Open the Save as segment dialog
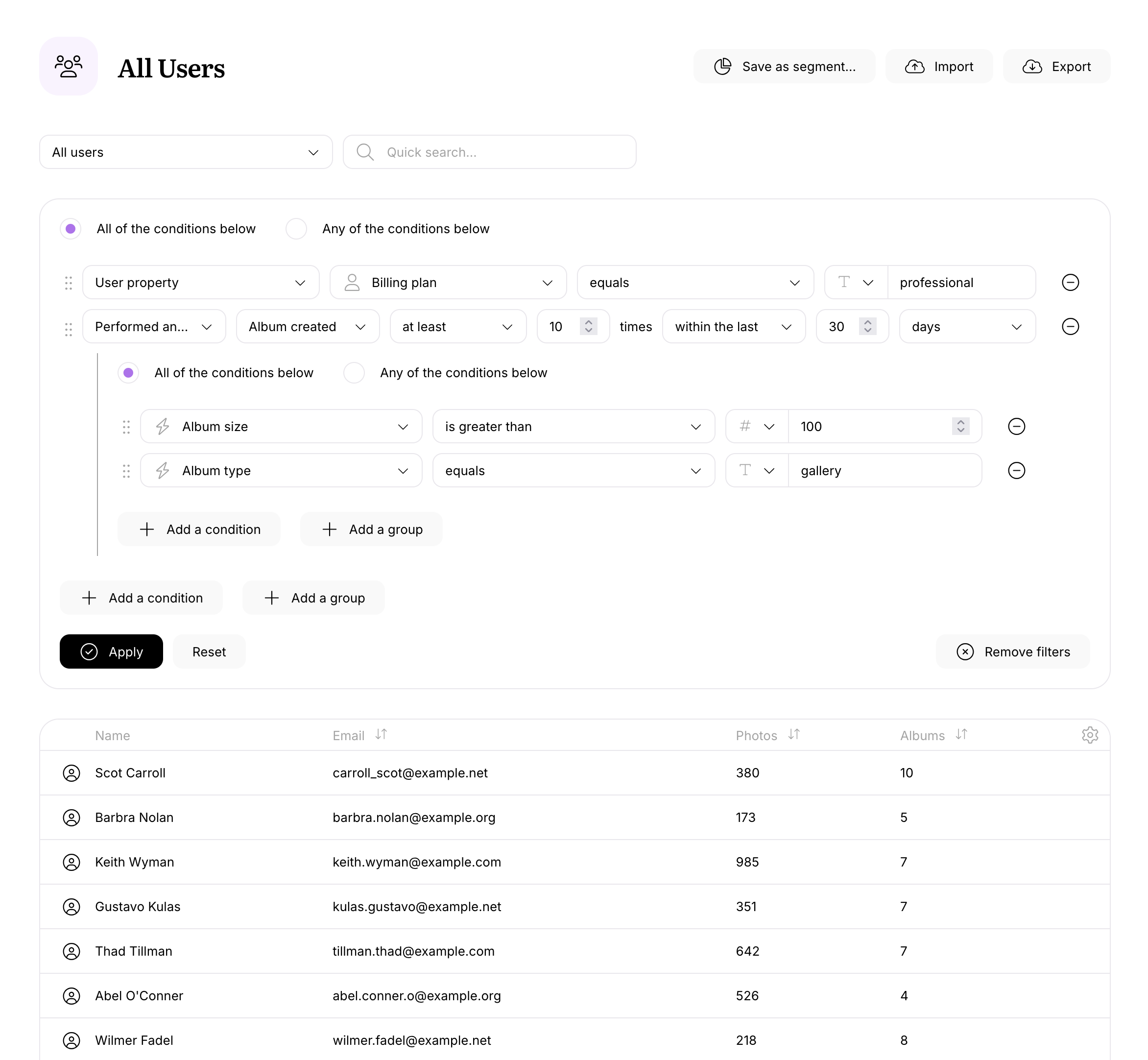Image resolution: width=1148 pixels, height=1060 pixels. click(x=785, y=66)
